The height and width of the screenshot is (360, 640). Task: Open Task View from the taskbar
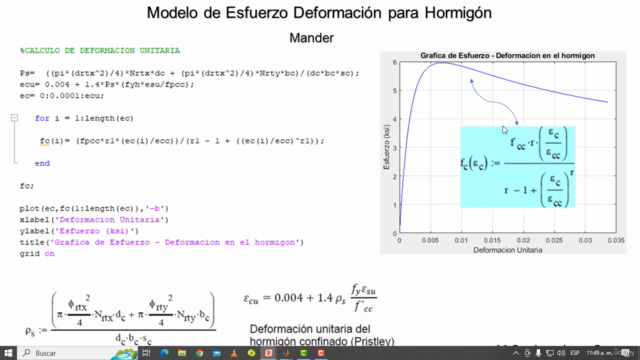coord(147,353)
